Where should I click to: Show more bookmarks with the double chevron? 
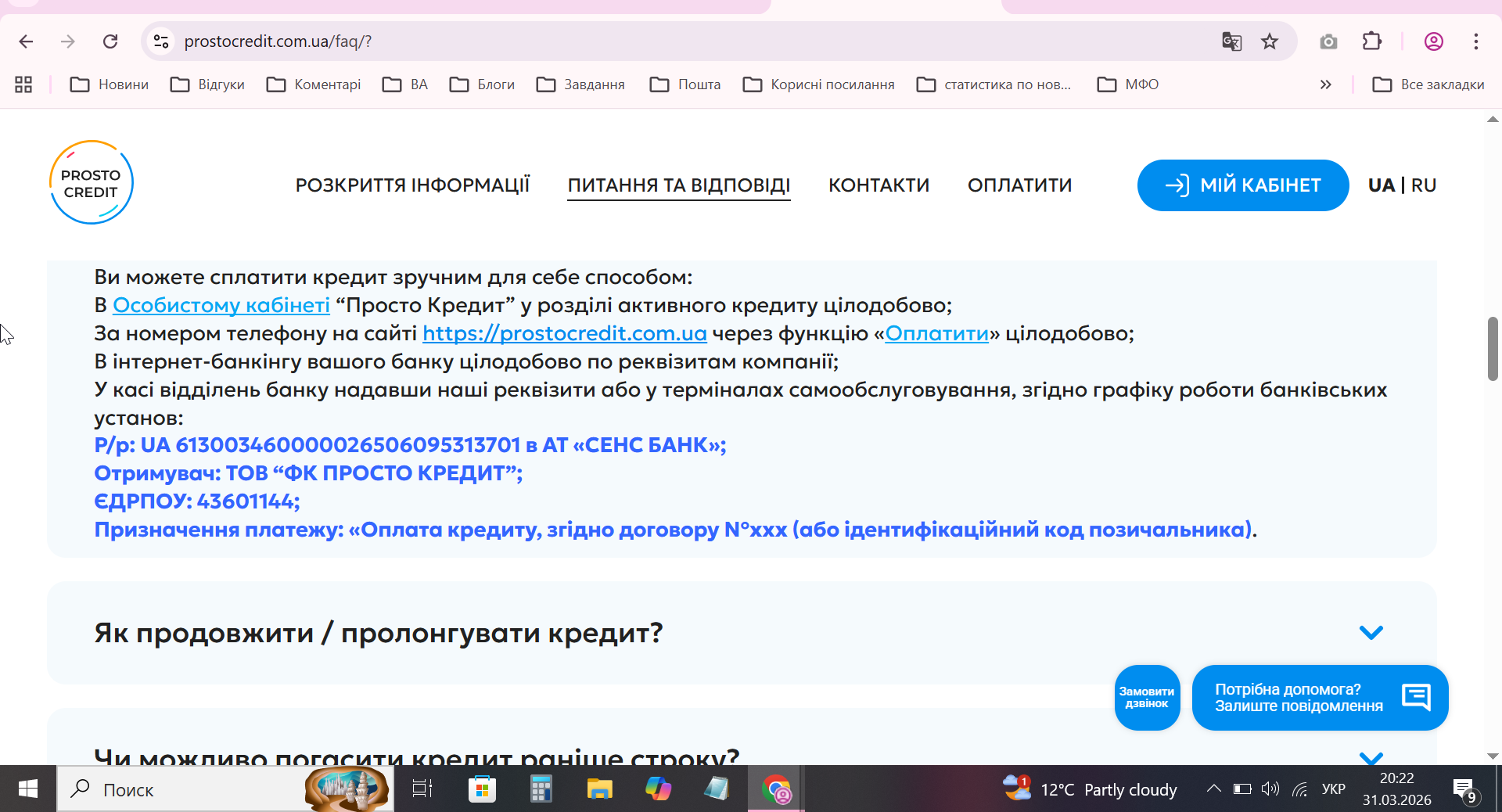(x=1325, y=84)
